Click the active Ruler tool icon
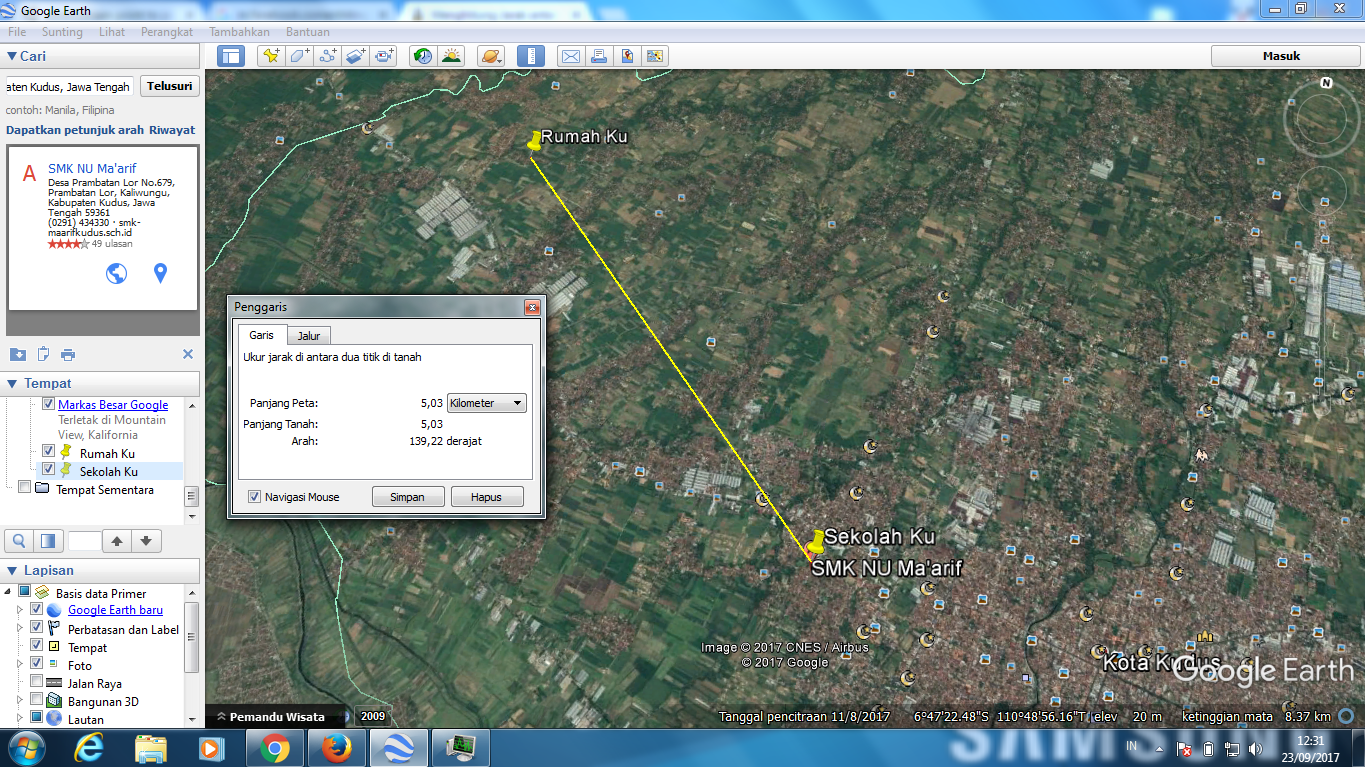This screenshot has height=767, width=1365. pos(530,56)
